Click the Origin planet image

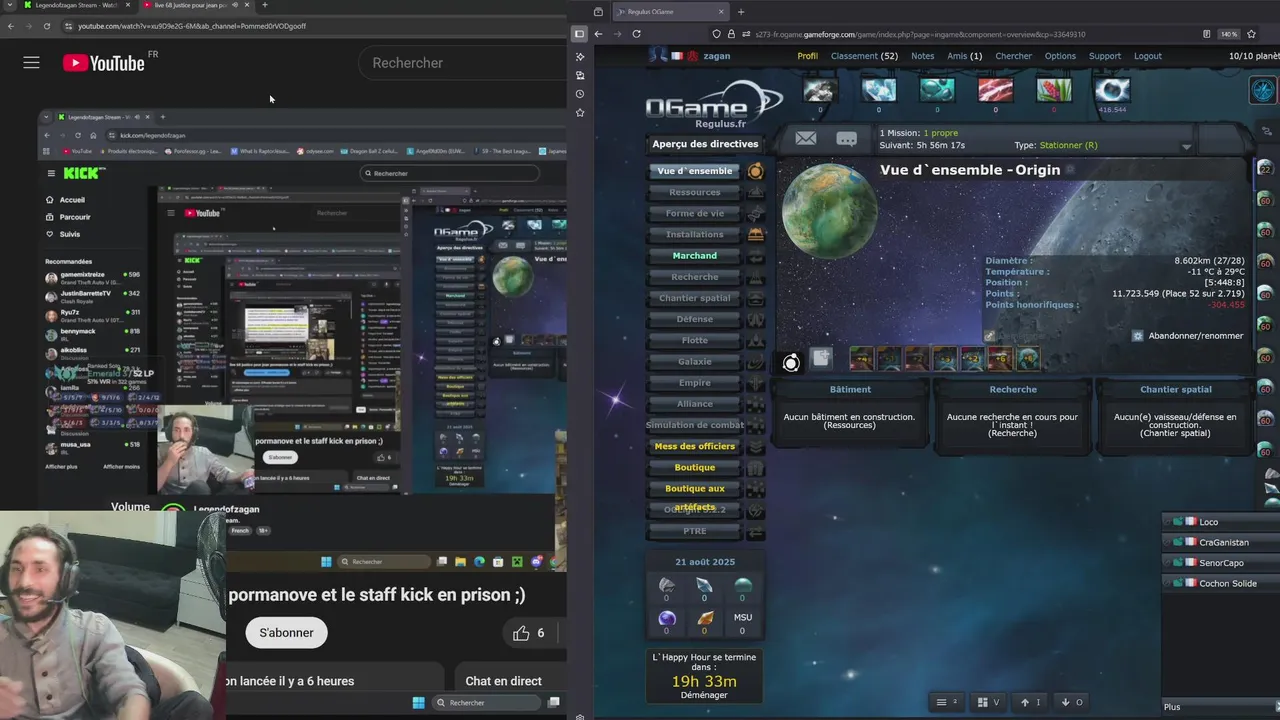(828, 210)
